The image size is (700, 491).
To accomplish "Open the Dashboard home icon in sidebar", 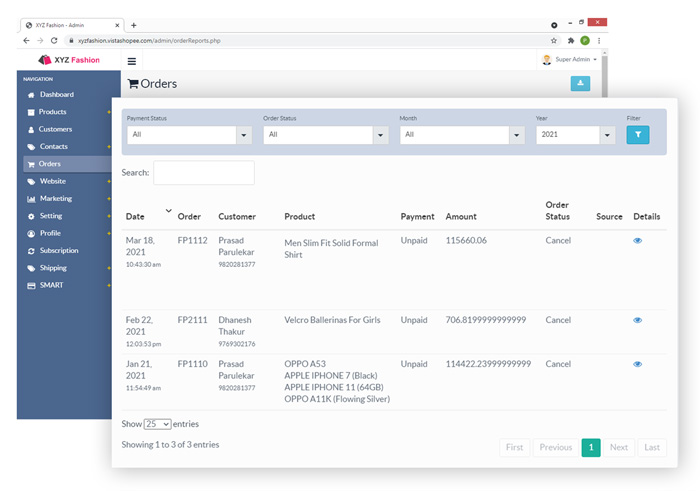I will click(x=31, y=95).
